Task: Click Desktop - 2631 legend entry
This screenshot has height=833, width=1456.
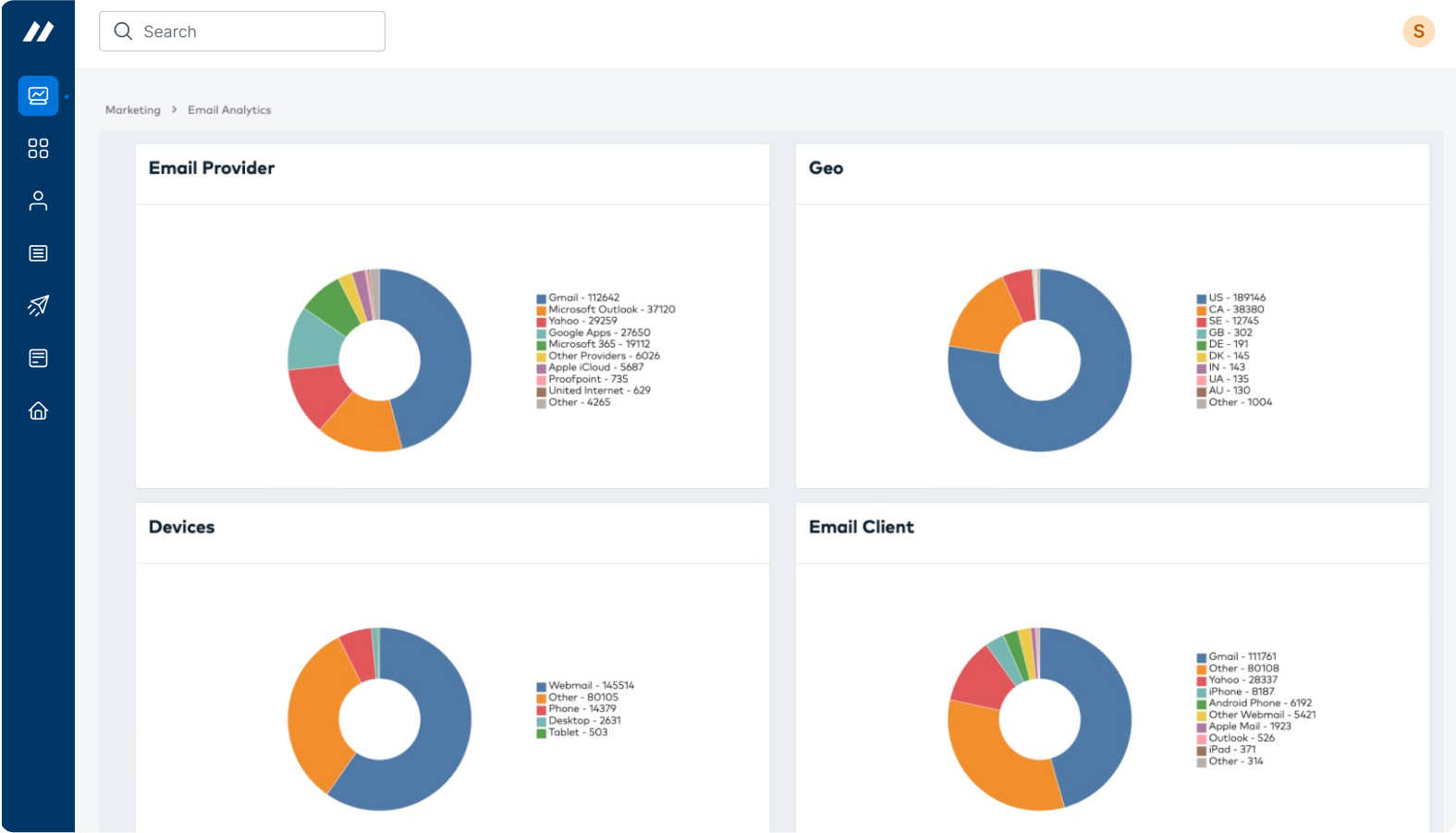Action: pos(579,721)
